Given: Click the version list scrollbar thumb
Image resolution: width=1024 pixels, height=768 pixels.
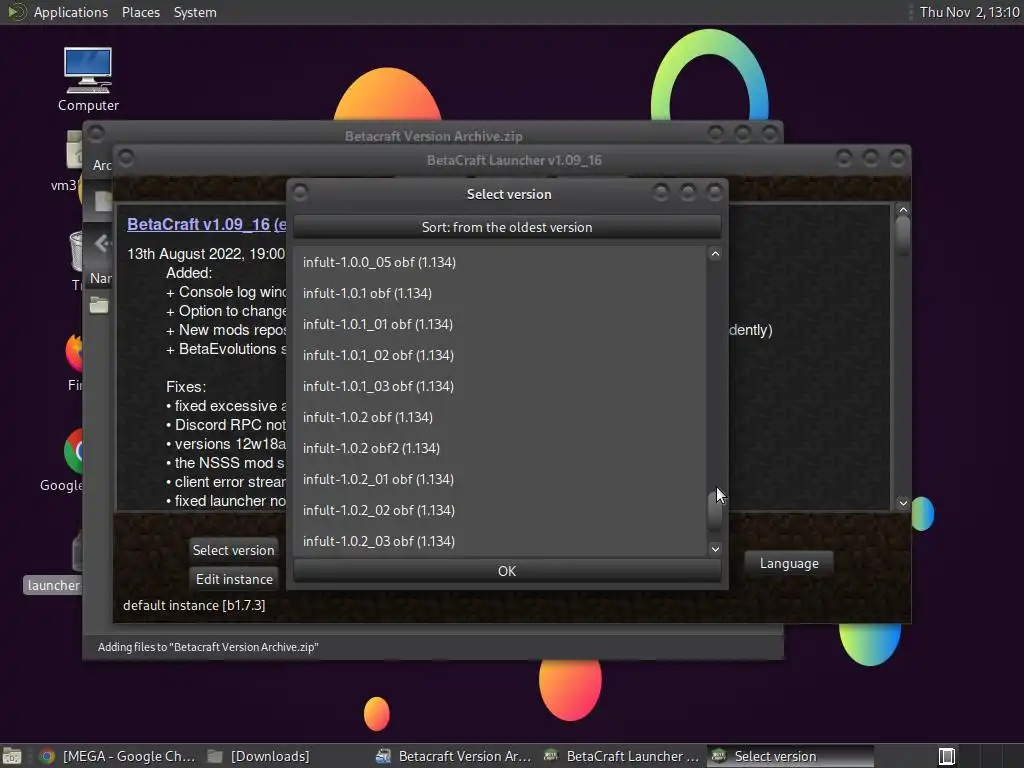Looking at the screenshot, I should pos(715,509).
